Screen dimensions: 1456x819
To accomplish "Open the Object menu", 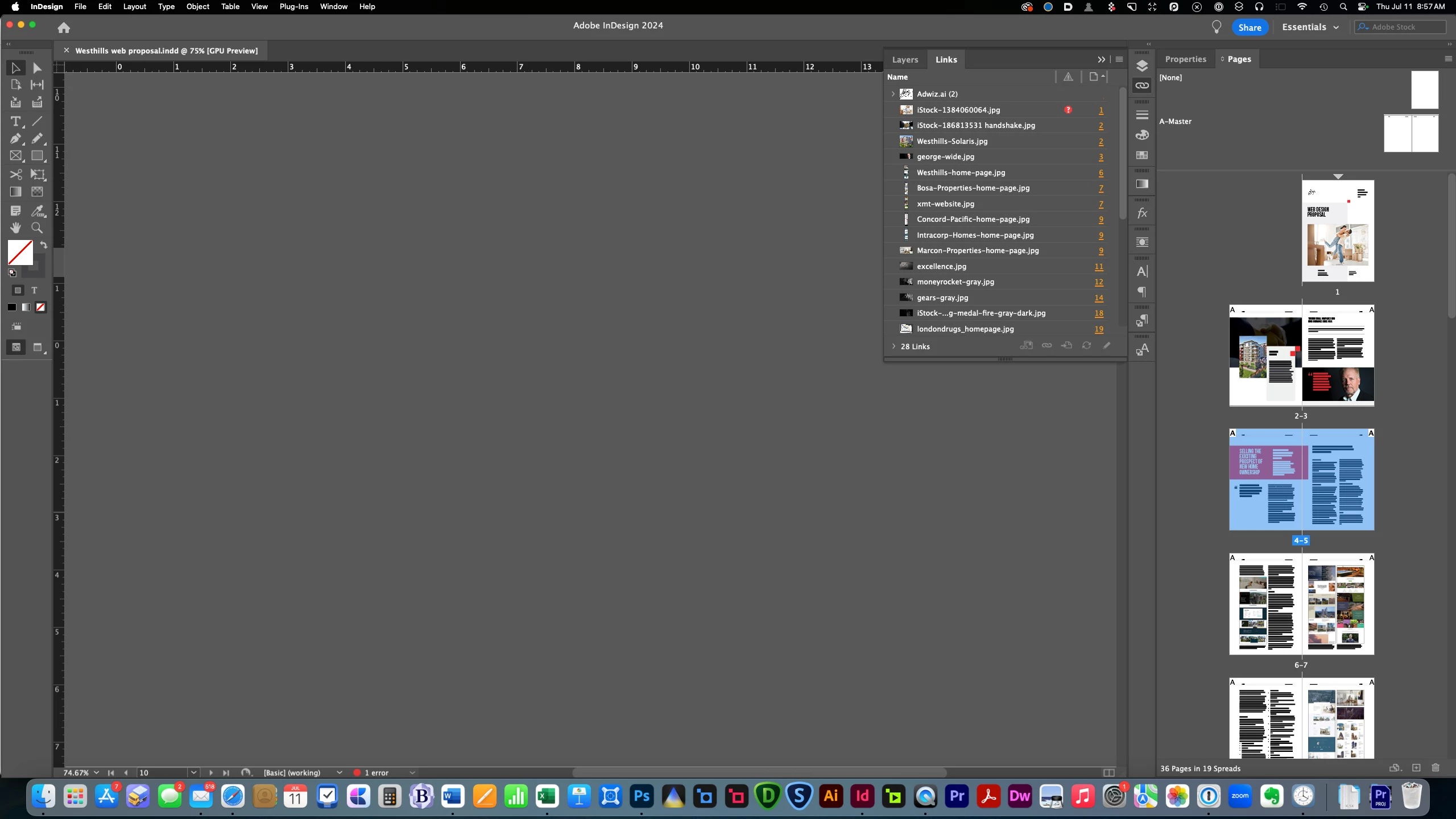I will click(197, 7).
